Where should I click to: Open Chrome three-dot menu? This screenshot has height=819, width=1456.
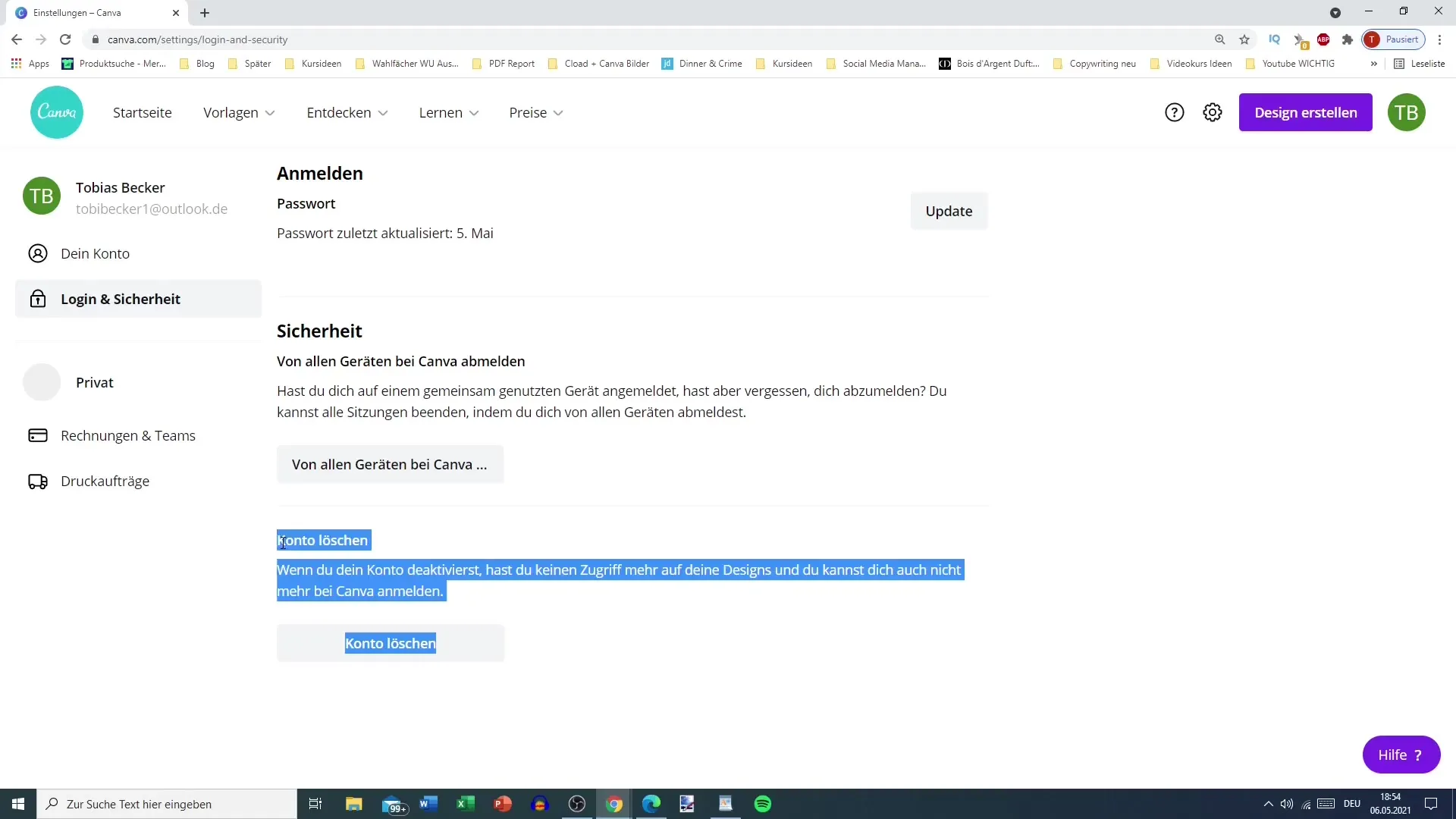1440,39
